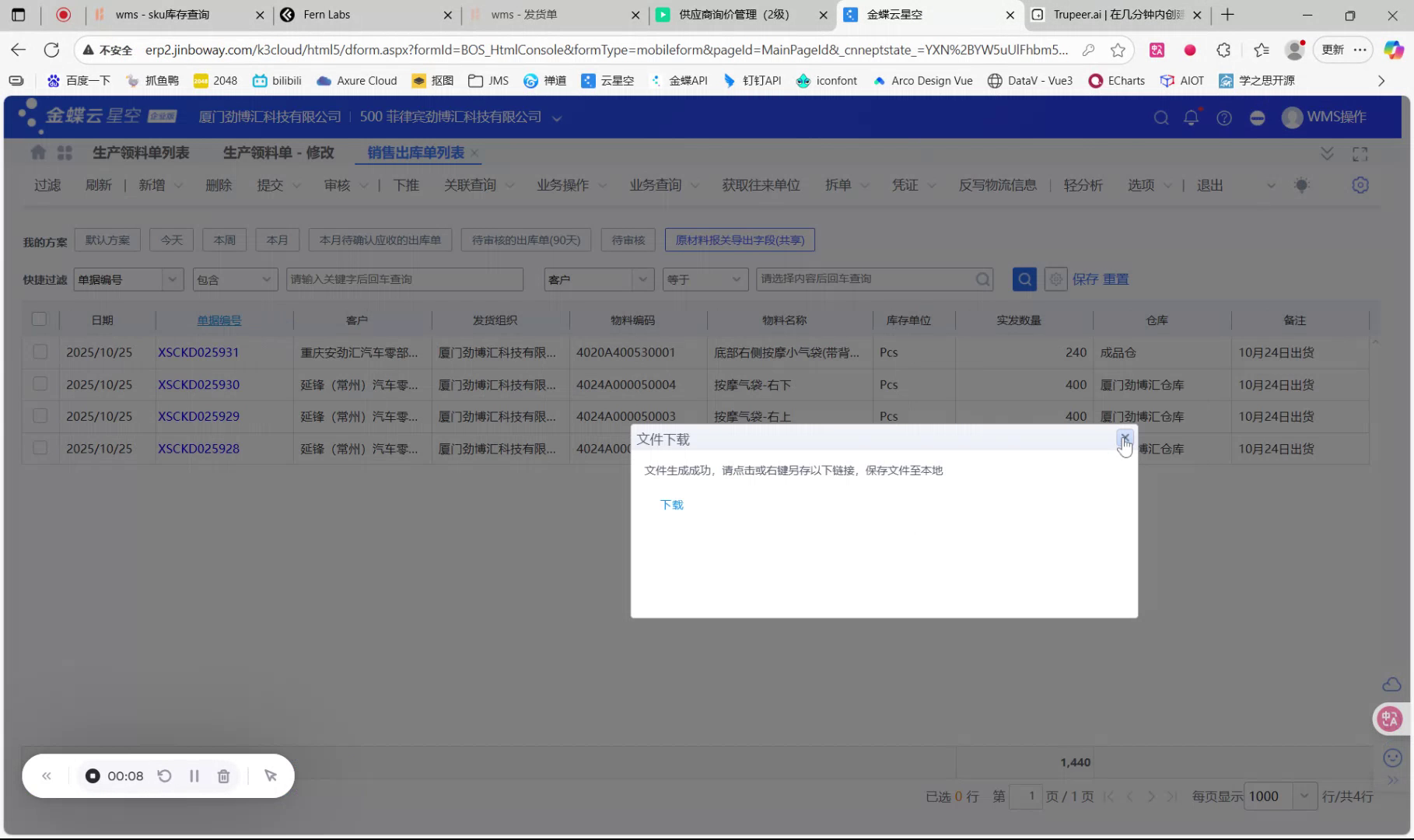The width and height of the screenshot is (1414, 840).
Task: Apply the 本月 filter scheme button
Action: pyautogui.click(x=277, y=240)
